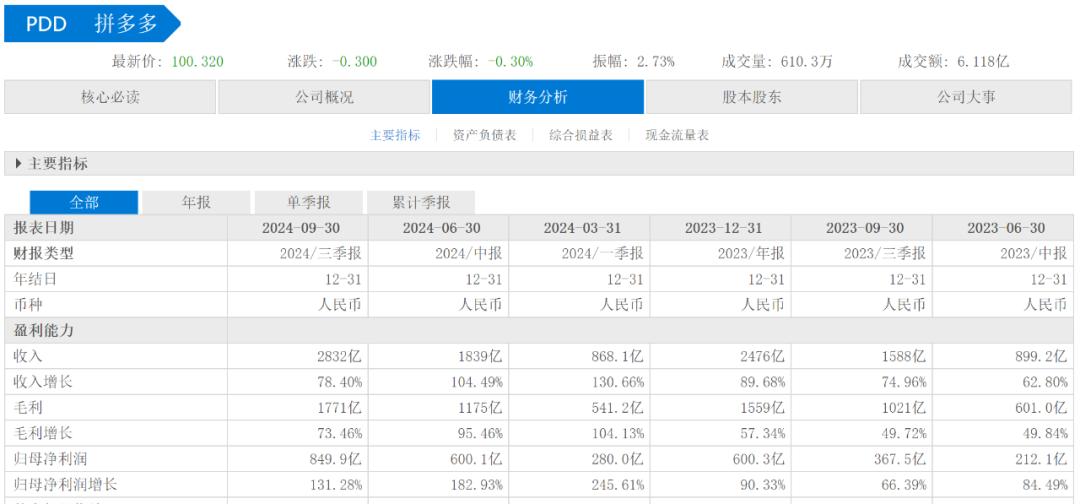Choose the 累计季报 filter
The height and width of the screenshot is (504, 1080).
(x=420, y=201)
